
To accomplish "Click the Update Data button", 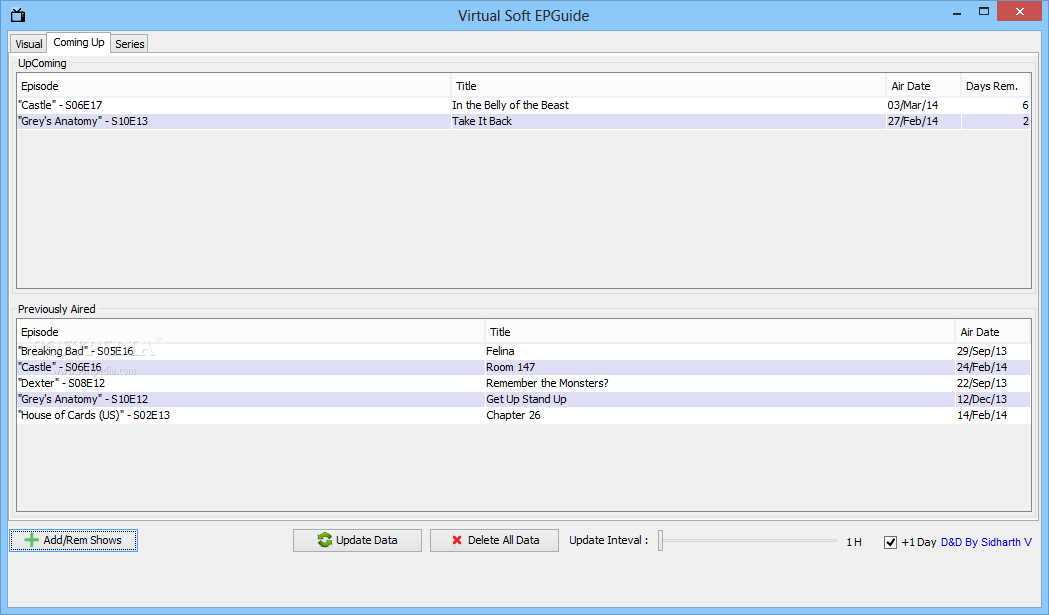I will click(x=357, y=540).
